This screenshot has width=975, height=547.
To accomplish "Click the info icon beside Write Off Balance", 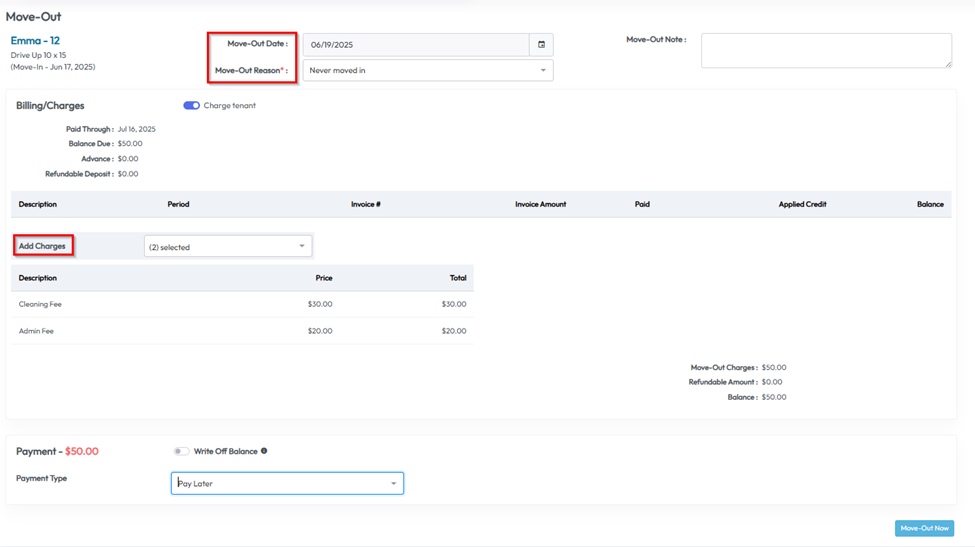I will 264,451.
